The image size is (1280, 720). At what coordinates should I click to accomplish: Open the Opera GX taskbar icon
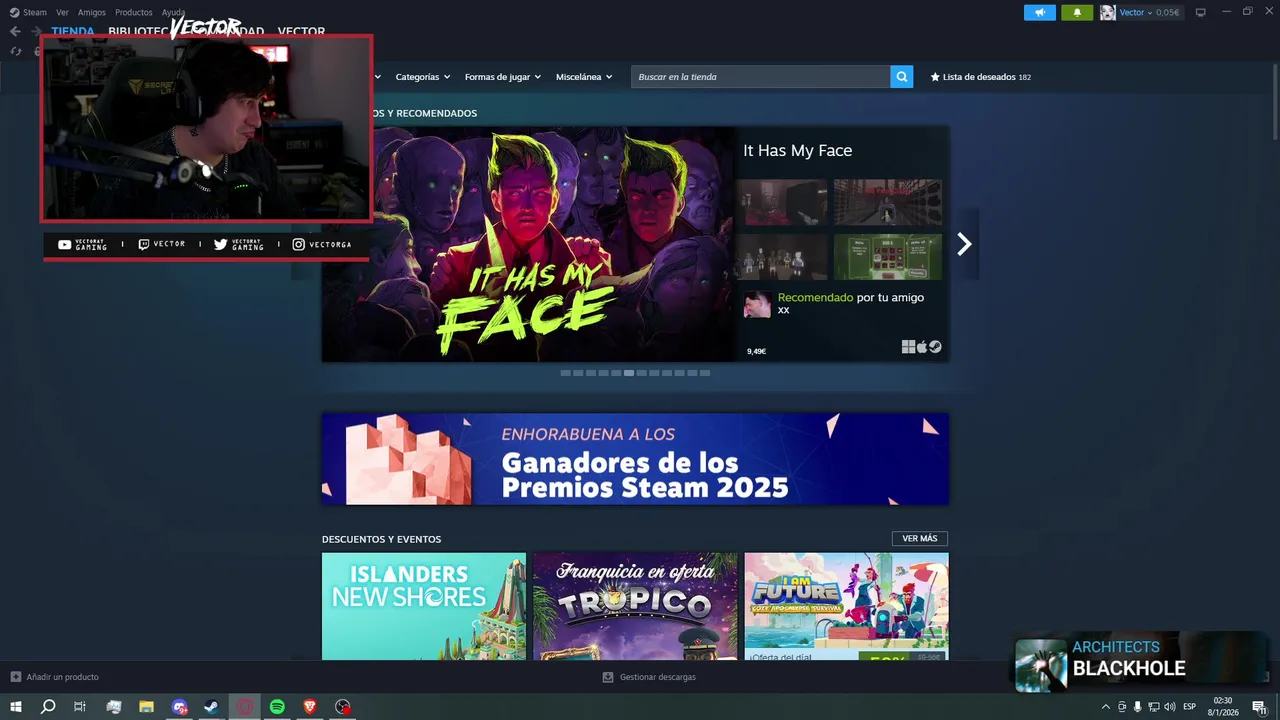tap(245, 707)
